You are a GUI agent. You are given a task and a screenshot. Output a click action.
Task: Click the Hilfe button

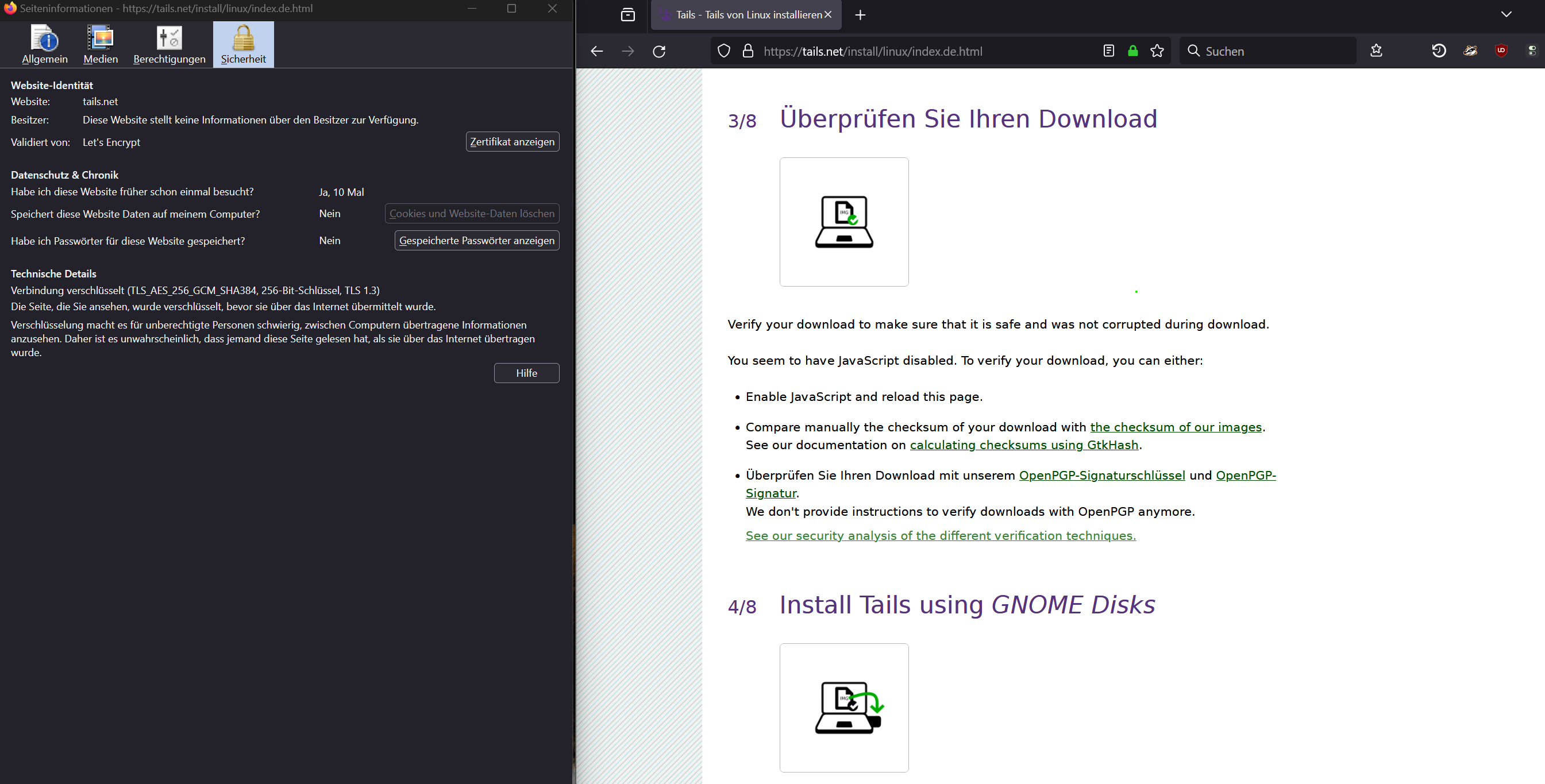(527, 373)
